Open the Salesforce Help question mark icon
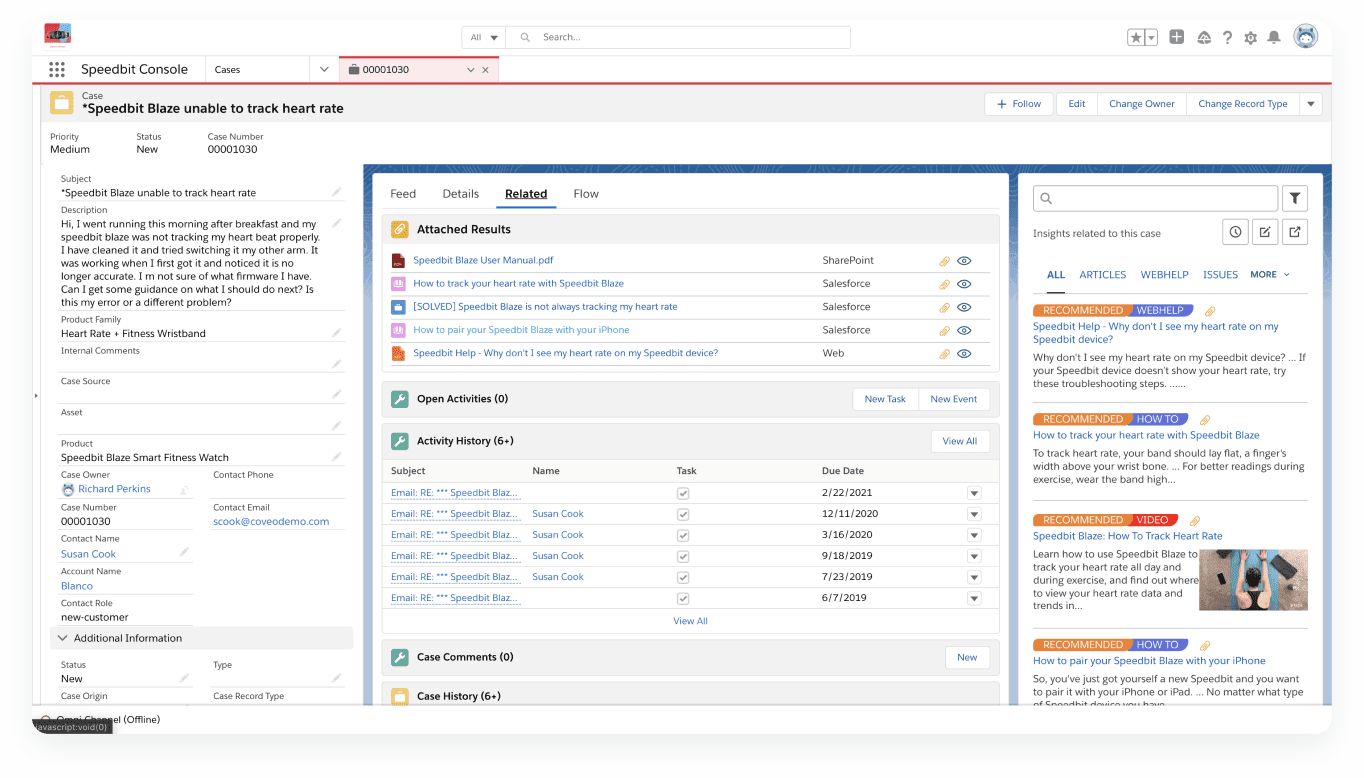The width and height of the screenshot is (1364, 778). tap(1227, 37)
